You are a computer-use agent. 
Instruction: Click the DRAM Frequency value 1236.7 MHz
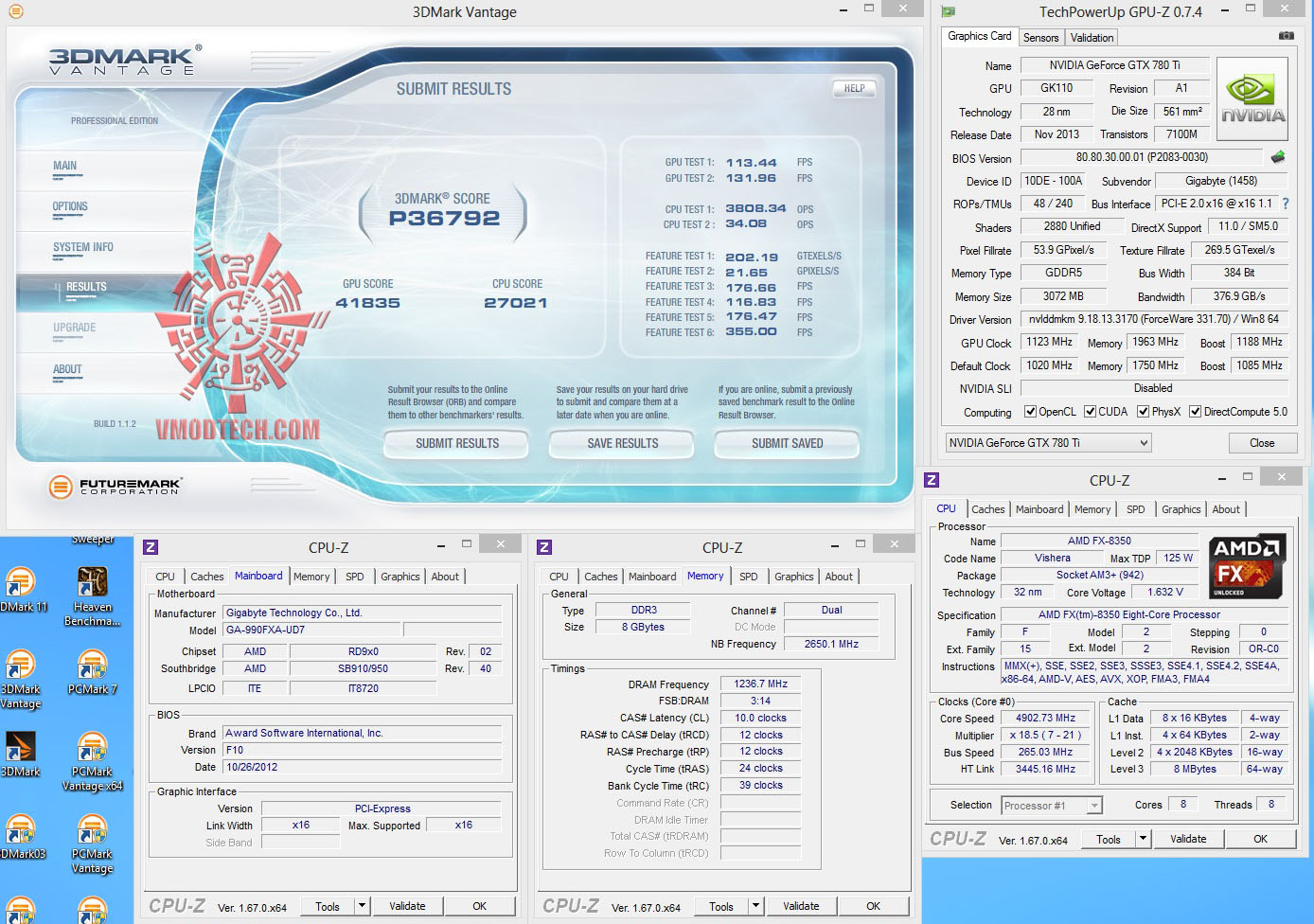click(760, 684)
